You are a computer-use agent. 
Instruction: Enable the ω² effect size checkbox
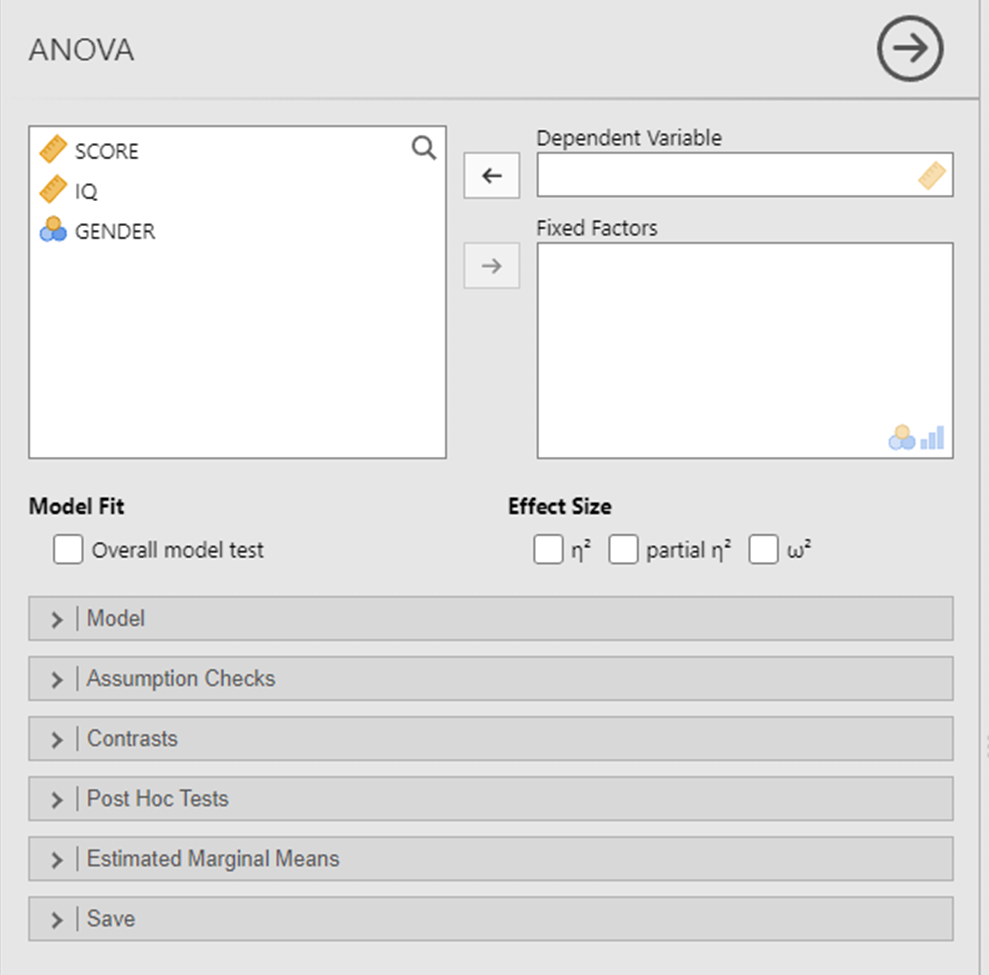(x=763, y=550)
